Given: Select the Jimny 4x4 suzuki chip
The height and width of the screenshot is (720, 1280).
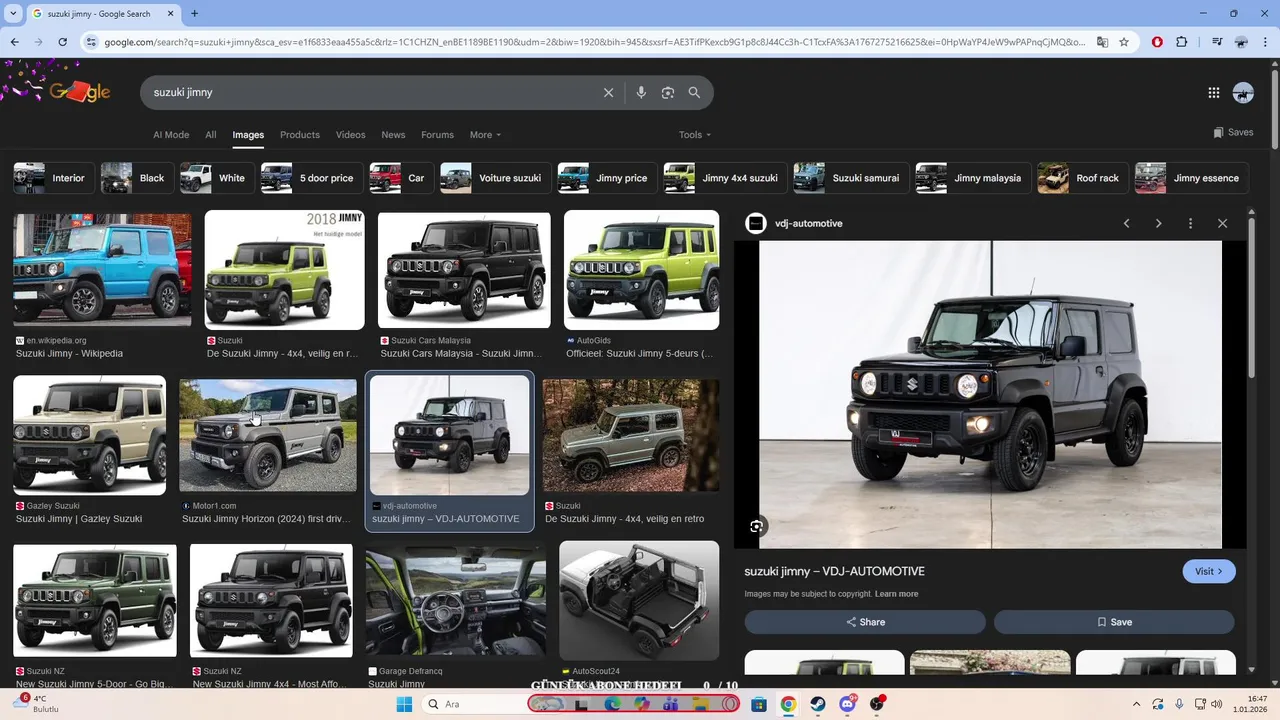Looking at the screenshot, I should [725, 178].
